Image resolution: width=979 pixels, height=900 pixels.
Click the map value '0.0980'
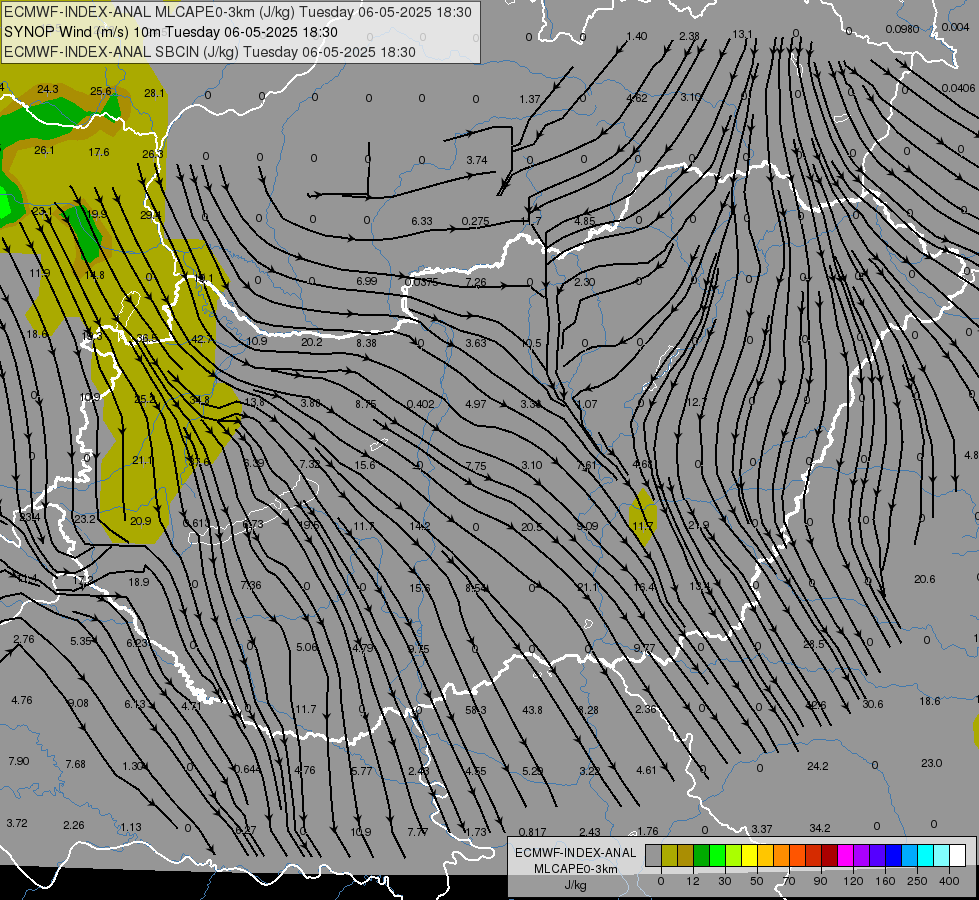click(x=902, y=29)
